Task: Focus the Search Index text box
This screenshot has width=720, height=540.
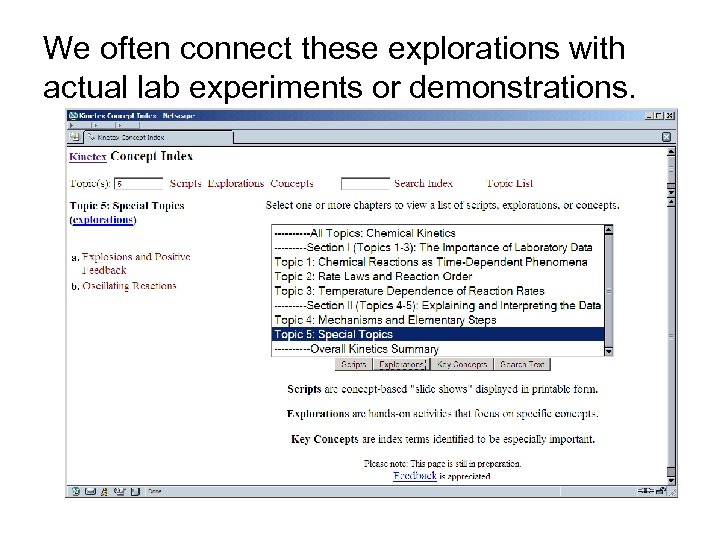Action: pos(366,184)
